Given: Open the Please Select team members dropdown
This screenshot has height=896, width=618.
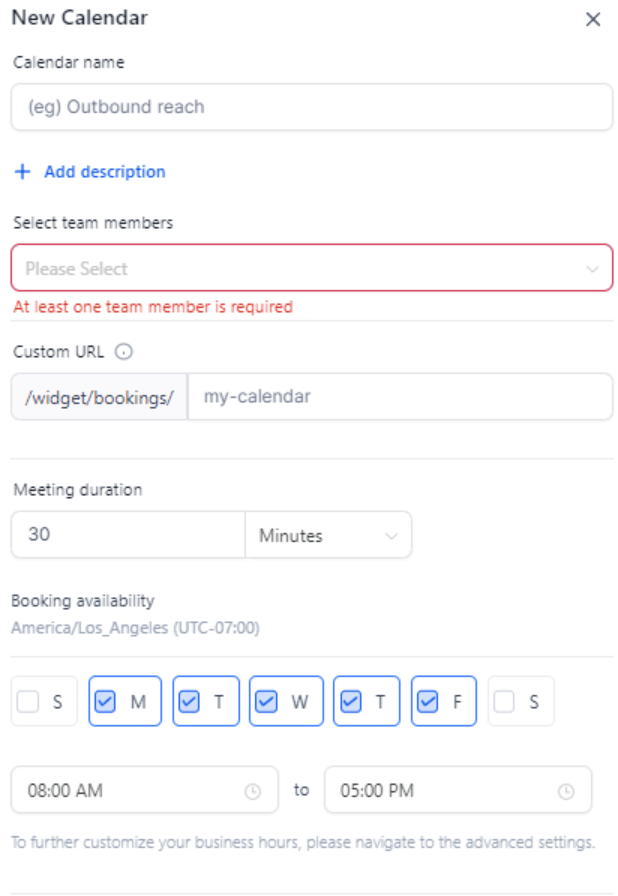Looking at the screenshot, I should click(x=300, y=268).
